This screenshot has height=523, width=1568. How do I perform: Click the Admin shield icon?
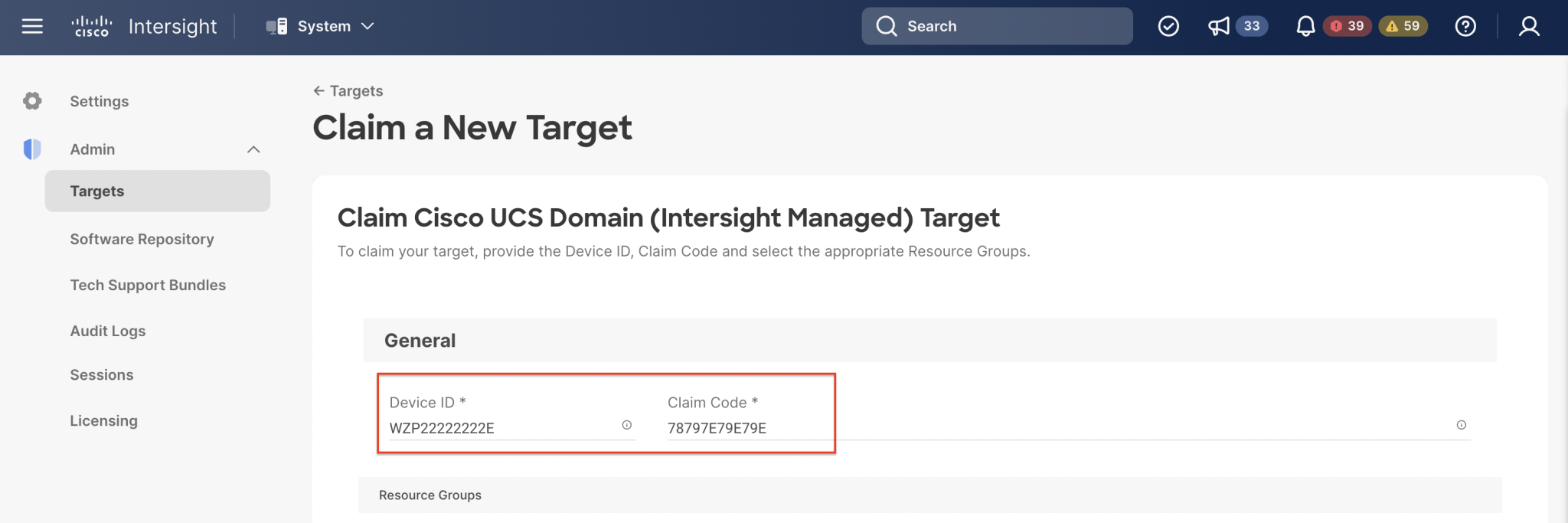[32, 149]
